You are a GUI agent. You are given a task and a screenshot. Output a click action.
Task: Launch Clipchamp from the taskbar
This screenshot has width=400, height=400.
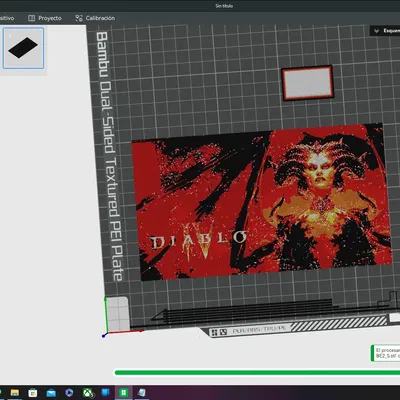point(69,393)
